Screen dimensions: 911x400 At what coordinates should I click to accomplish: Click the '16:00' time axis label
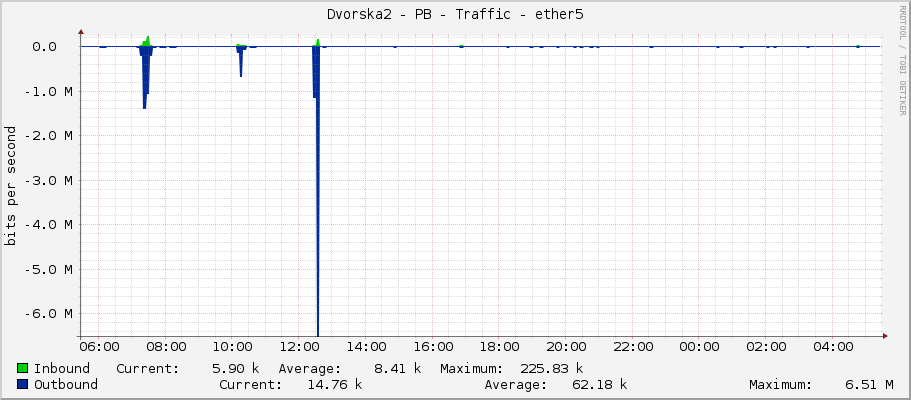[433, 347]
